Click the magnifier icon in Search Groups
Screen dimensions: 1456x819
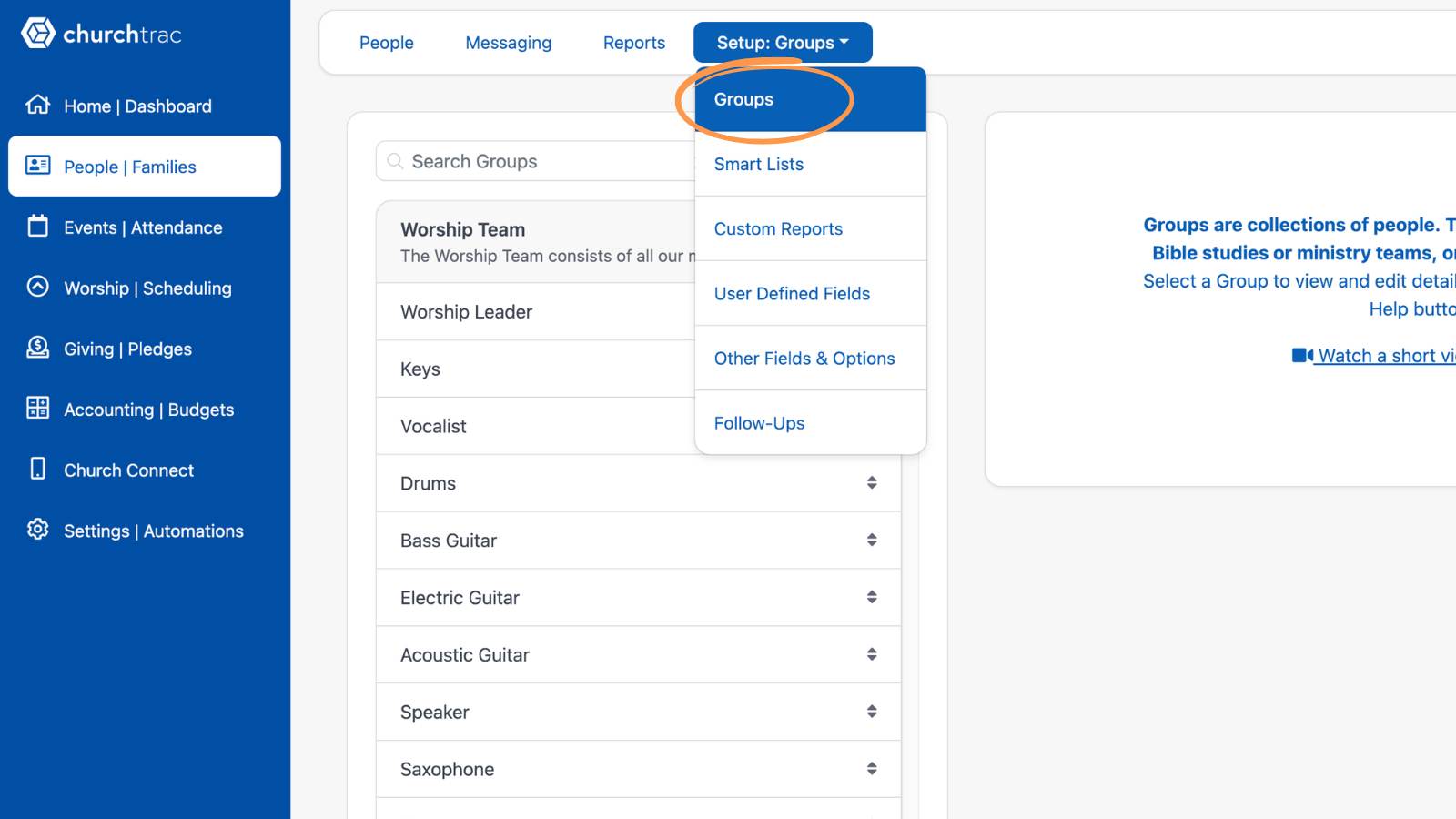pyautogui.click(x=395, y=161)
